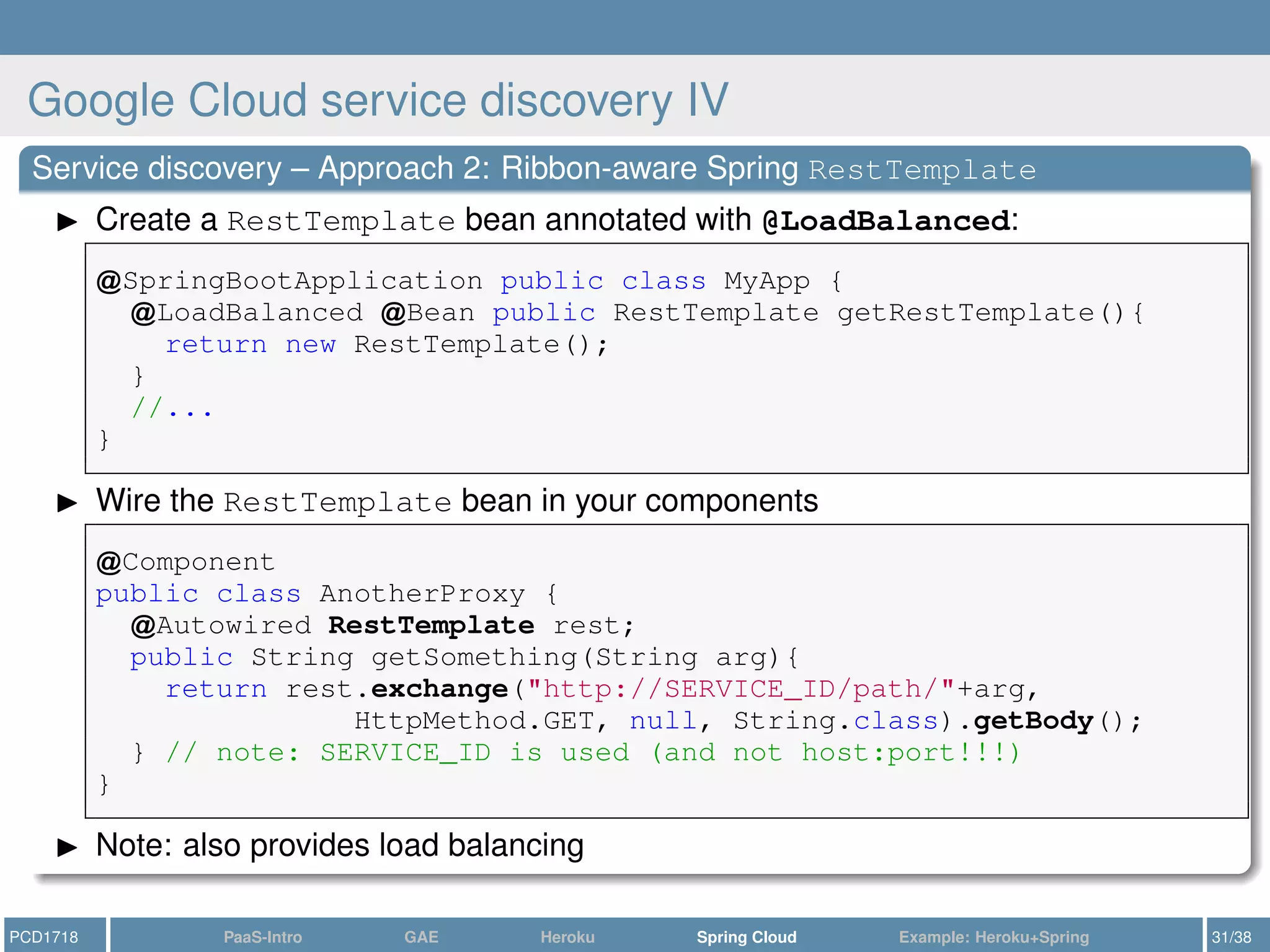Click the //... comment line
1270x952 pixels.
[x=172, y=408]
